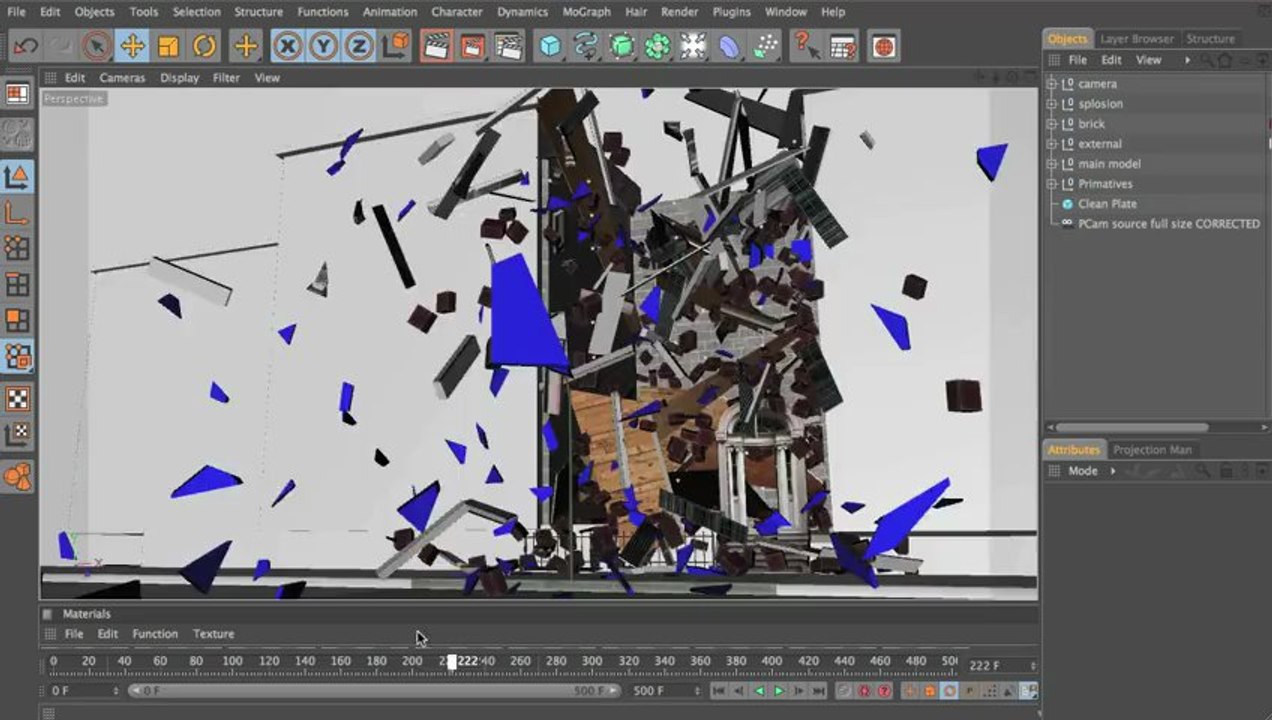Open the blue deformer icon
The width and height of the screenshot is (1272, 720).
pyautogui.click(x=729, y=45)
